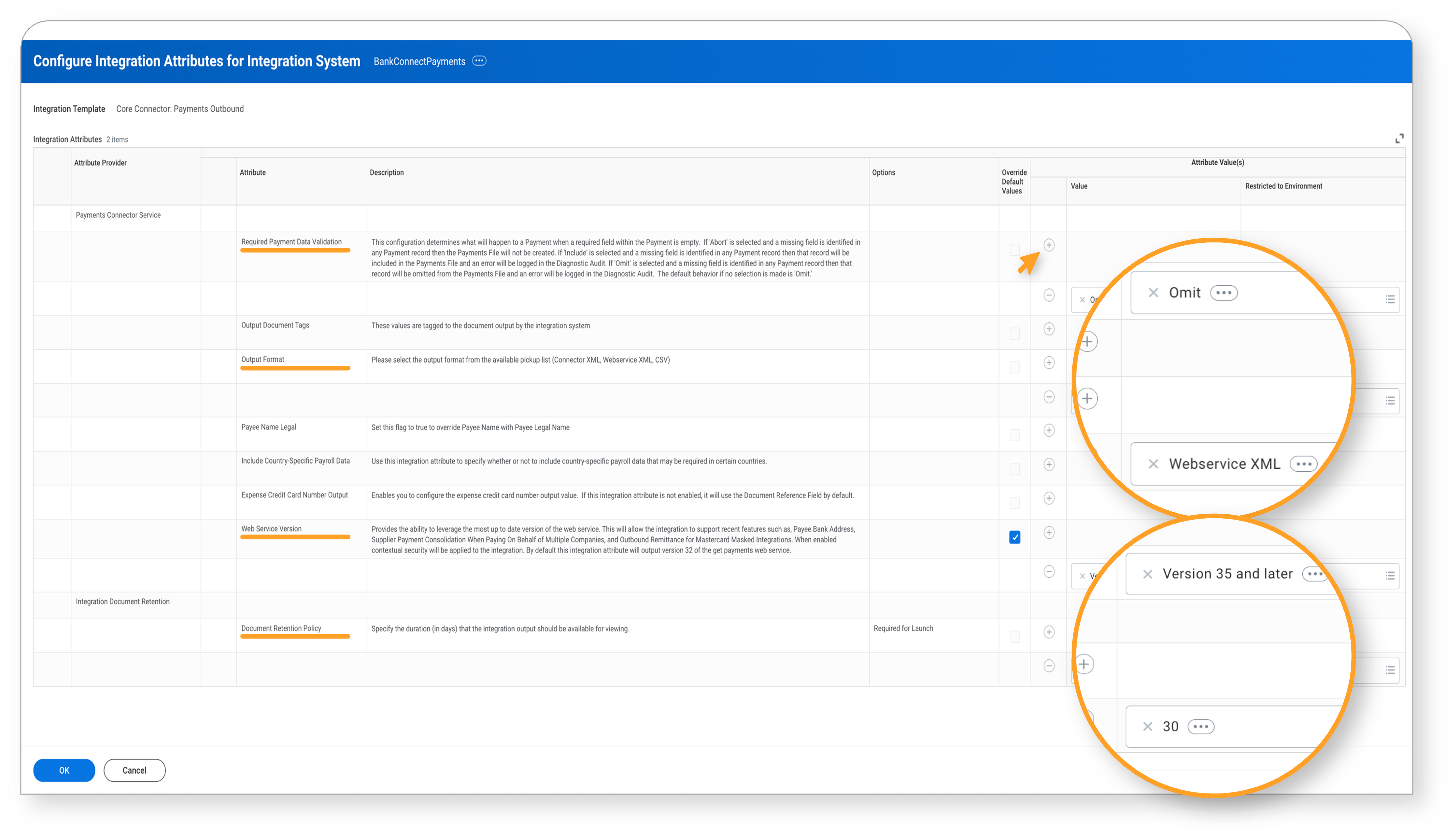Click the Description column header

point(386,172)
